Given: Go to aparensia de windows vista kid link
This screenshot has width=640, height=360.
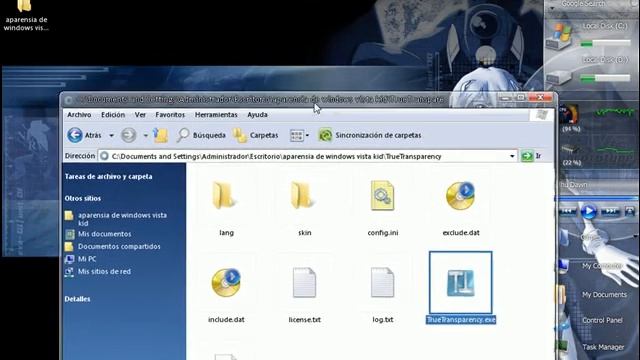Looking at the screenshot, I should (x=122, y=219).
